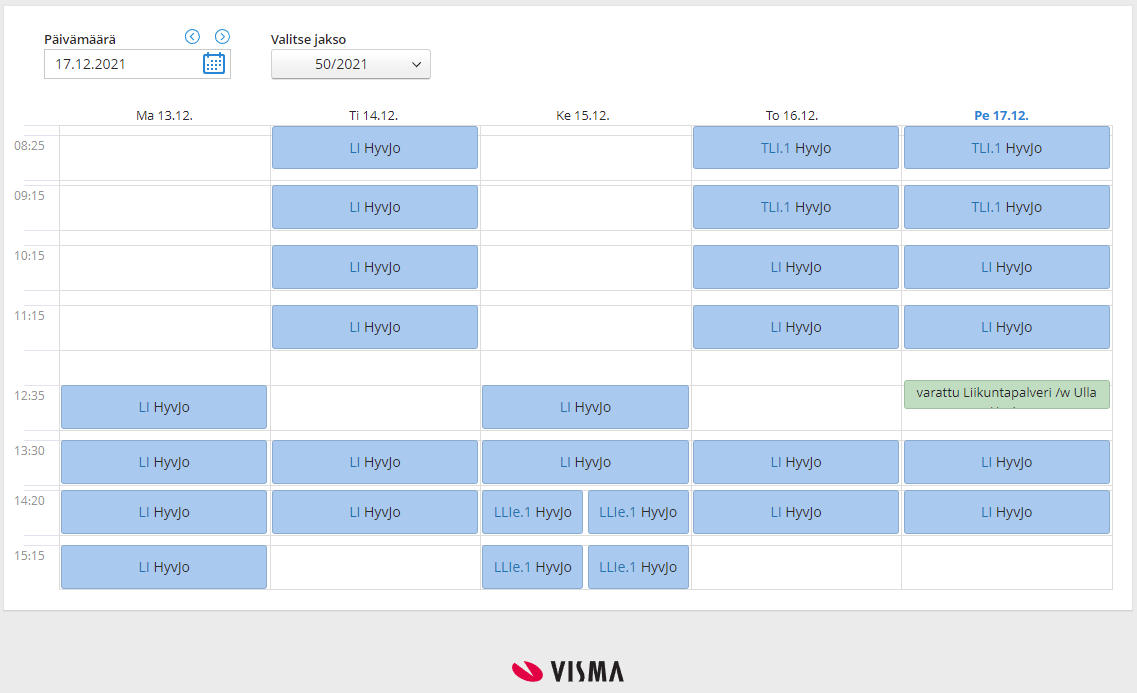The height and width of the screenshot is (693, 1137).
Task: Click the Ti 14.12. day header
Action: 374,115
